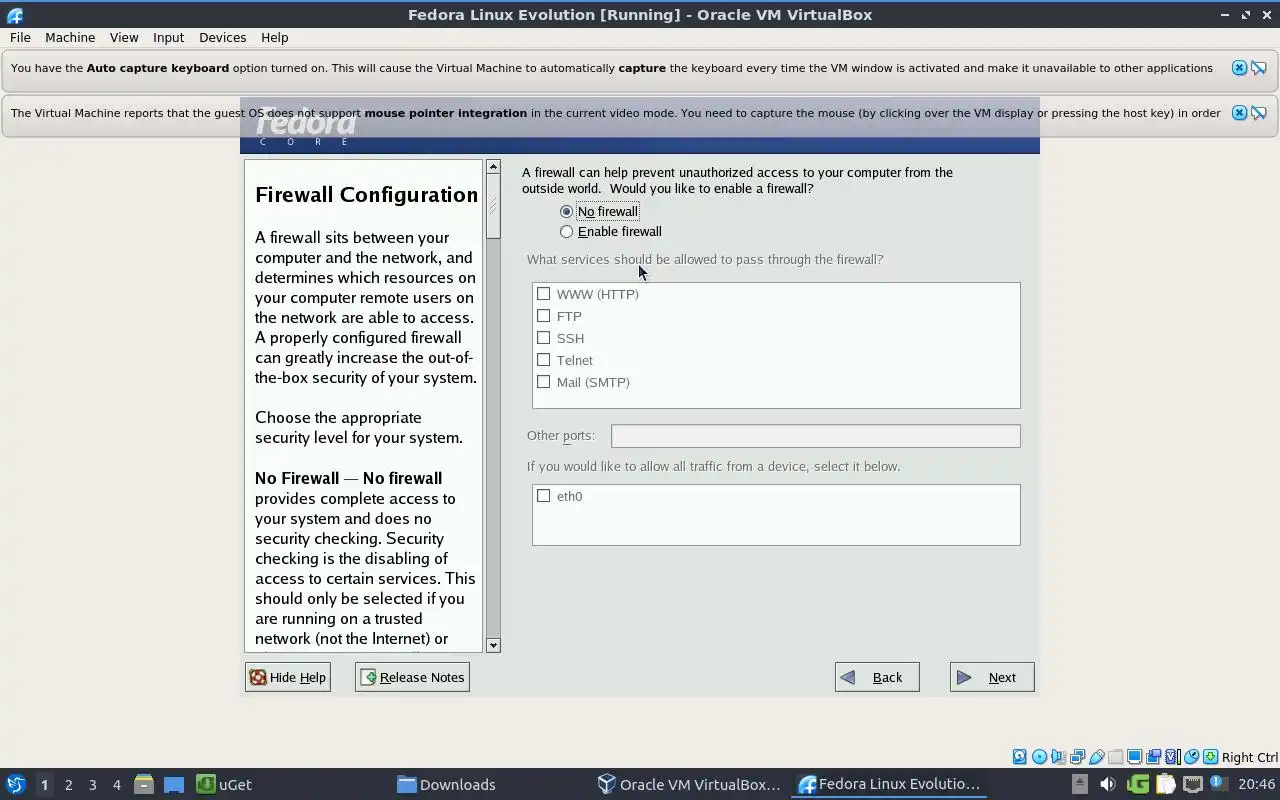1280x800 pixels.
Task: Click the Hide Help button
Action: tap(288, 677)
